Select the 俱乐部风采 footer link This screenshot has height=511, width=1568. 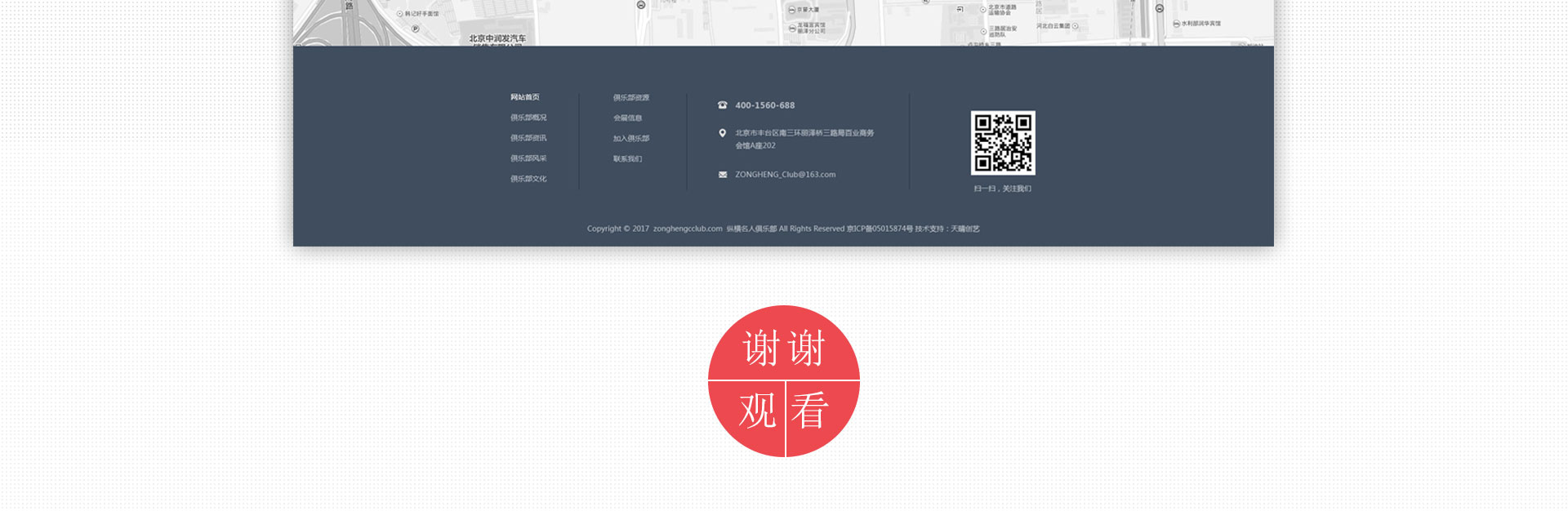(528, 158)
